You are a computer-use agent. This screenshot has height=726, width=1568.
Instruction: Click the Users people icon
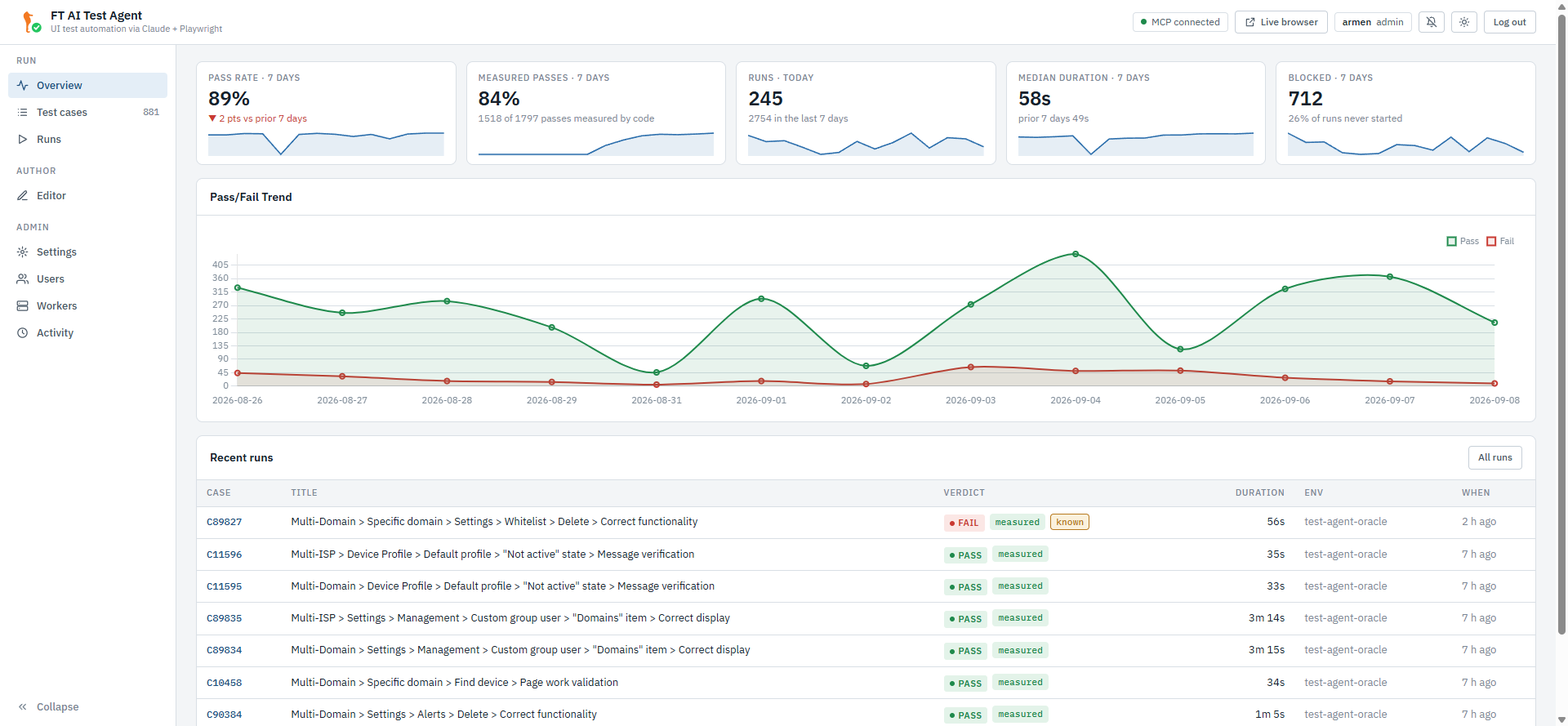(23, 279)
